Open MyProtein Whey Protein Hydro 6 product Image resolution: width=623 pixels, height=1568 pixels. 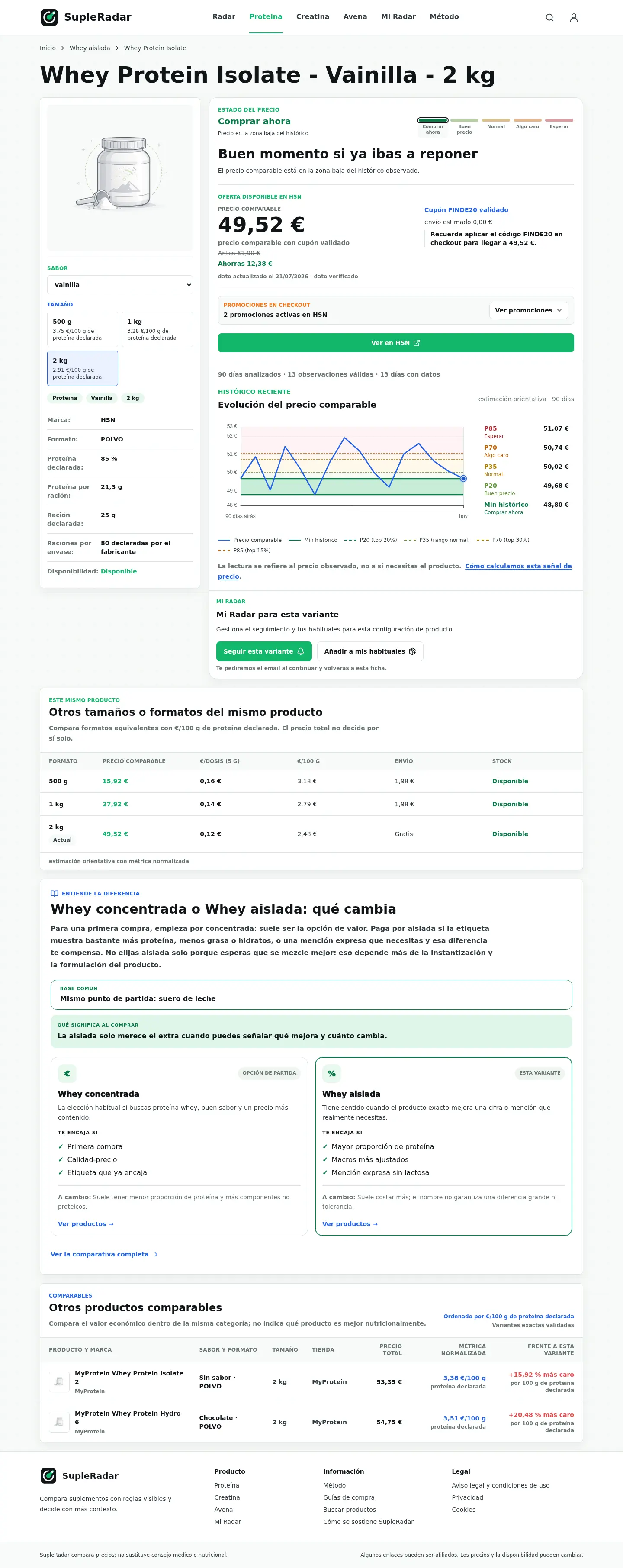coord(128,1417)
